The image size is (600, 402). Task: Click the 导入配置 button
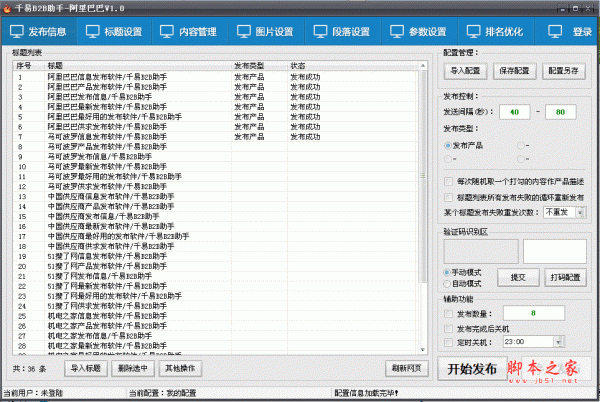click(x=465, y=71)
